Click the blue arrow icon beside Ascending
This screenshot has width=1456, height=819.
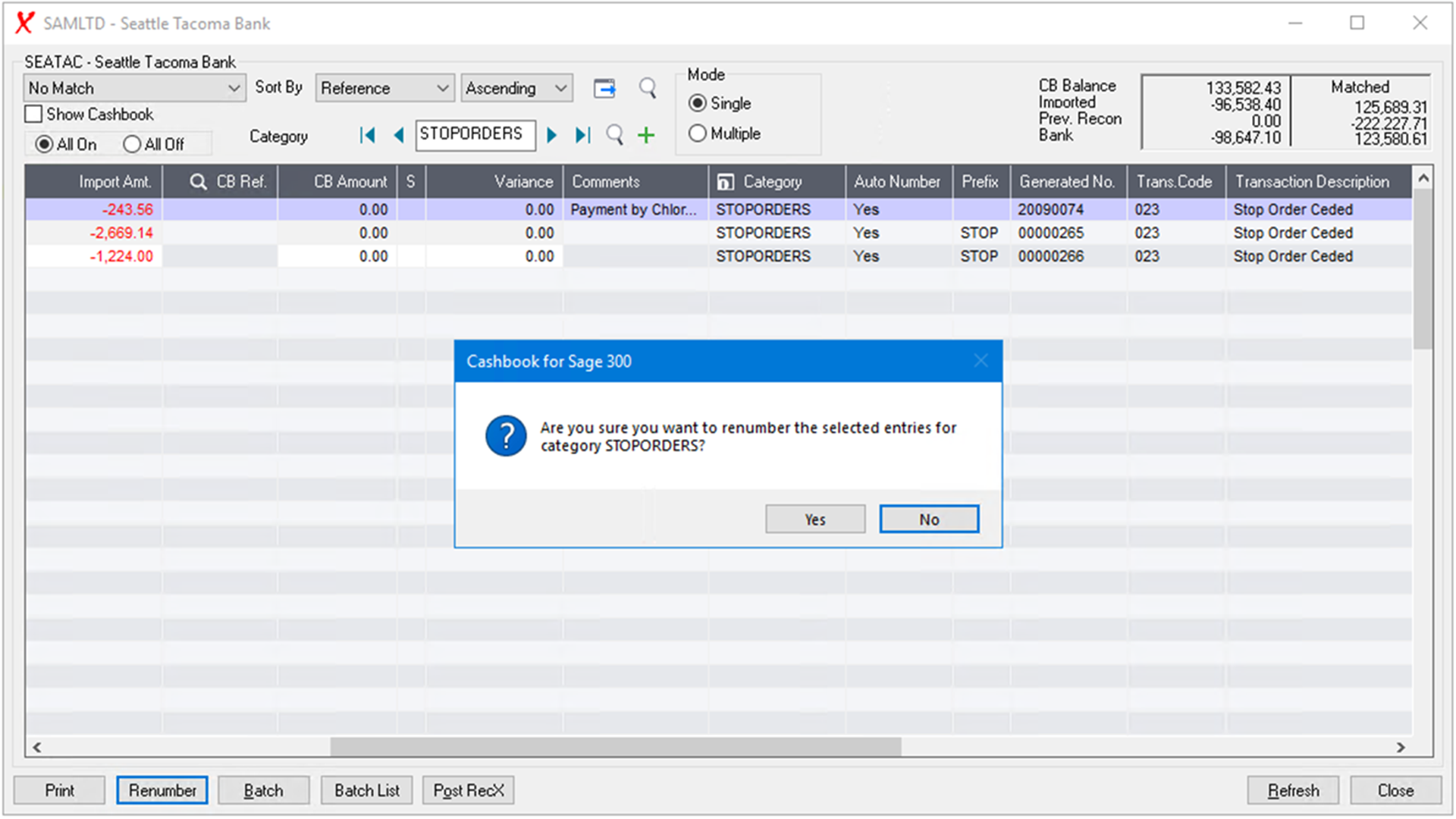[x=604, y=89]
